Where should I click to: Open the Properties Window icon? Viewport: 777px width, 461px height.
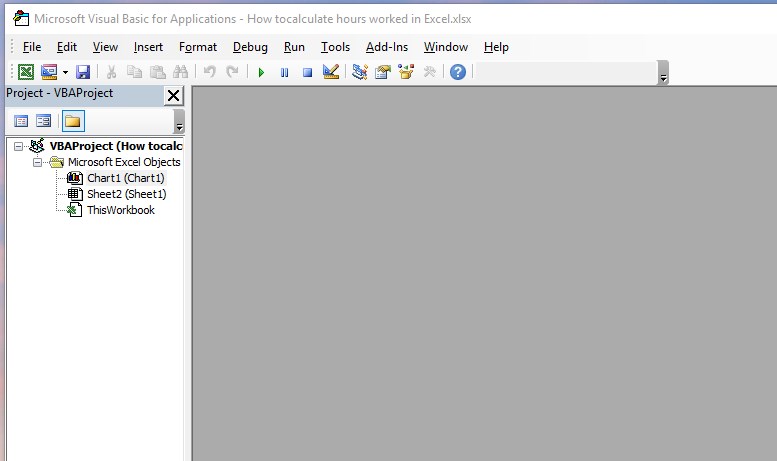click(x=382, y=72)
